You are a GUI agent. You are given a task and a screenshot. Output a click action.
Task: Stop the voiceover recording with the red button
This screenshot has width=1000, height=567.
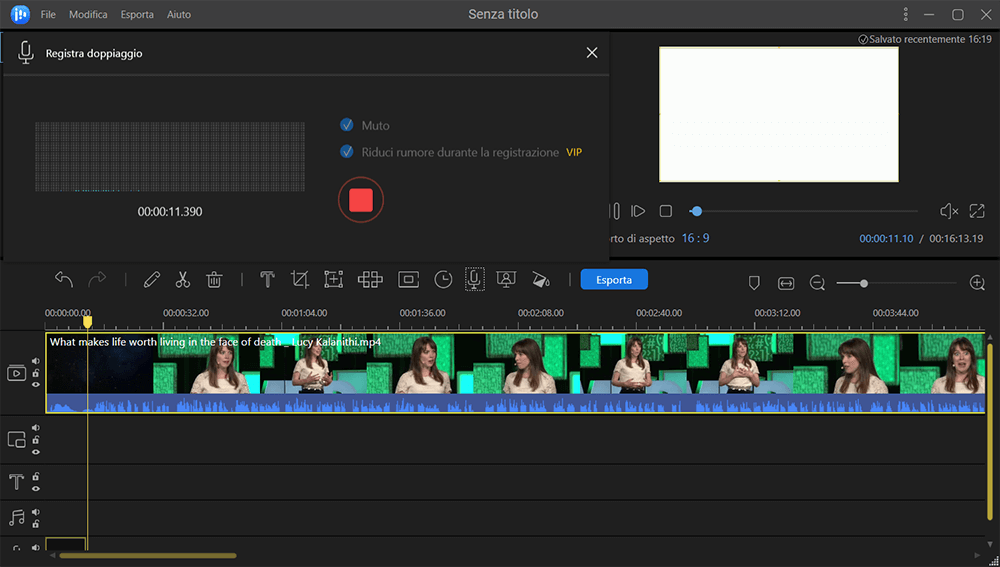tap(361, 200)
